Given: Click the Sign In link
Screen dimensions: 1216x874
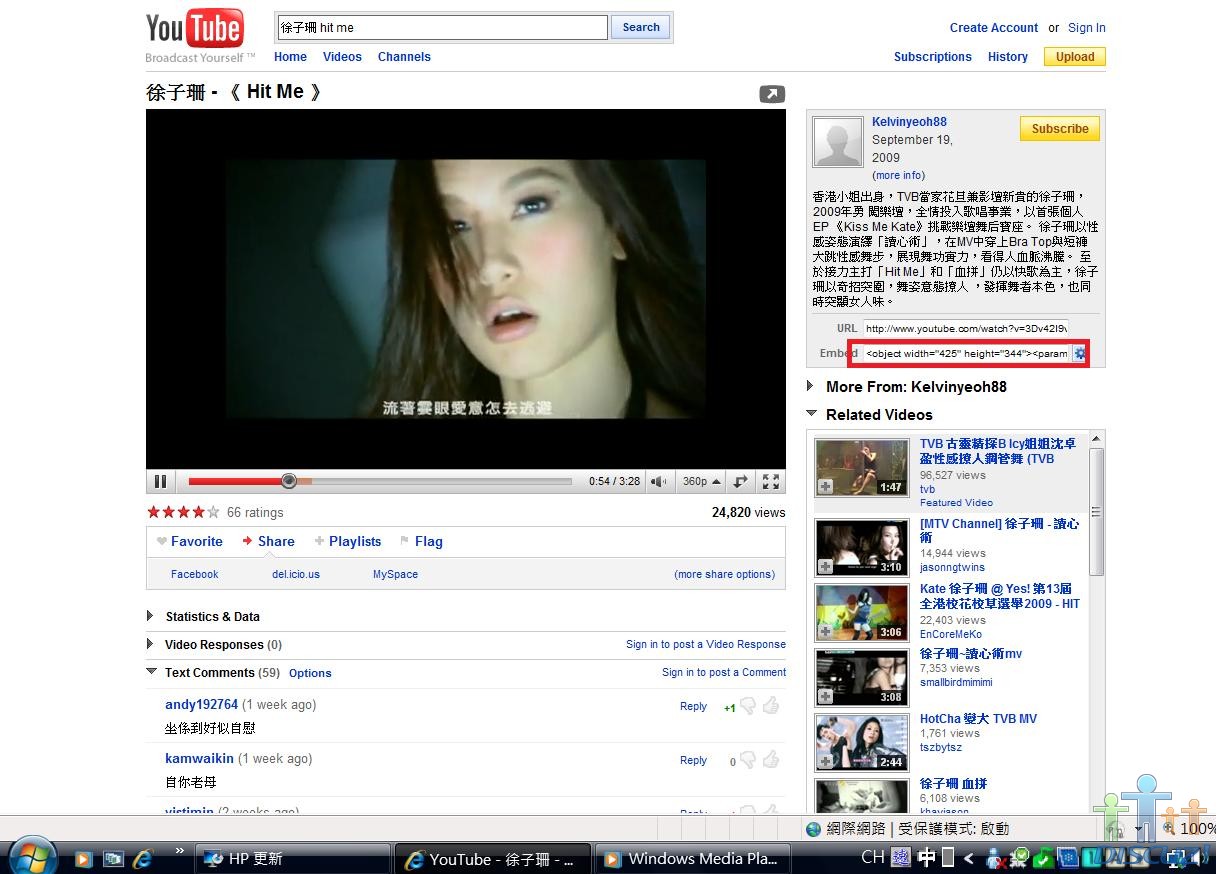Looking at the screenshot, I should [x=1087, y=28].
